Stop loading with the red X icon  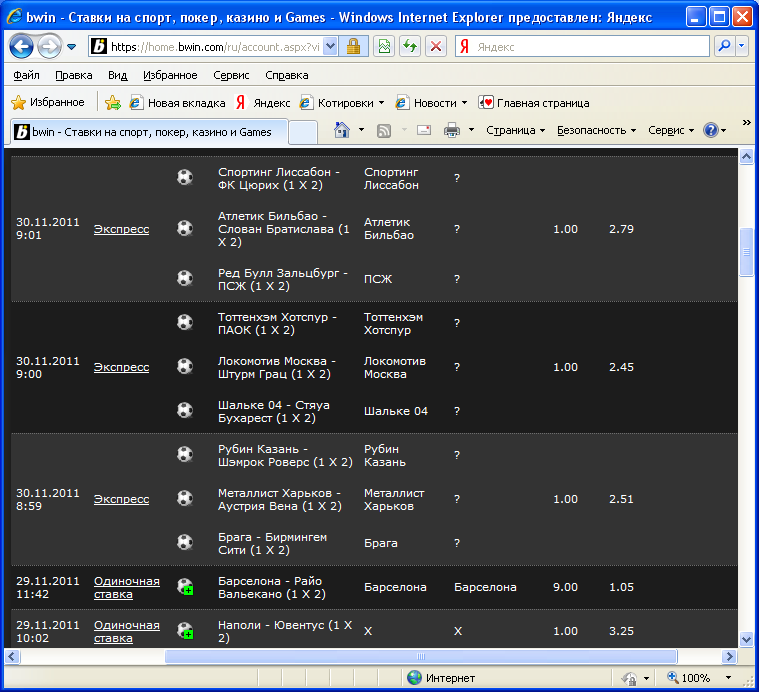pyautogui.click(x=436, y=46)
